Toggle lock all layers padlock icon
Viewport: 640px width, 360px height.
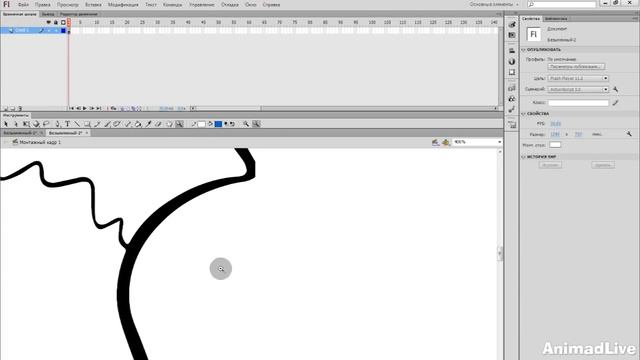pyautogui.click(x=56, y=22)
